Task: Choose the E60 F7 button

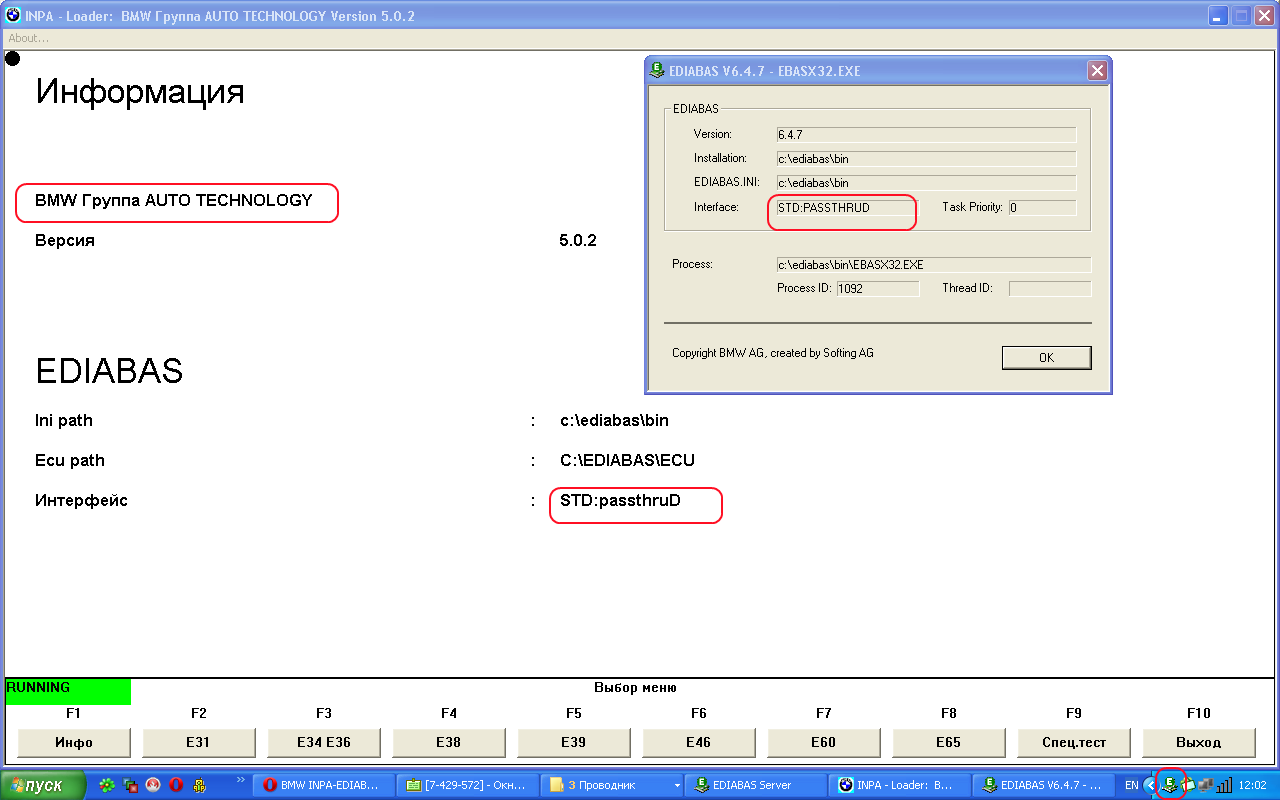Action: pyautogui.click(x=825, y=742)
